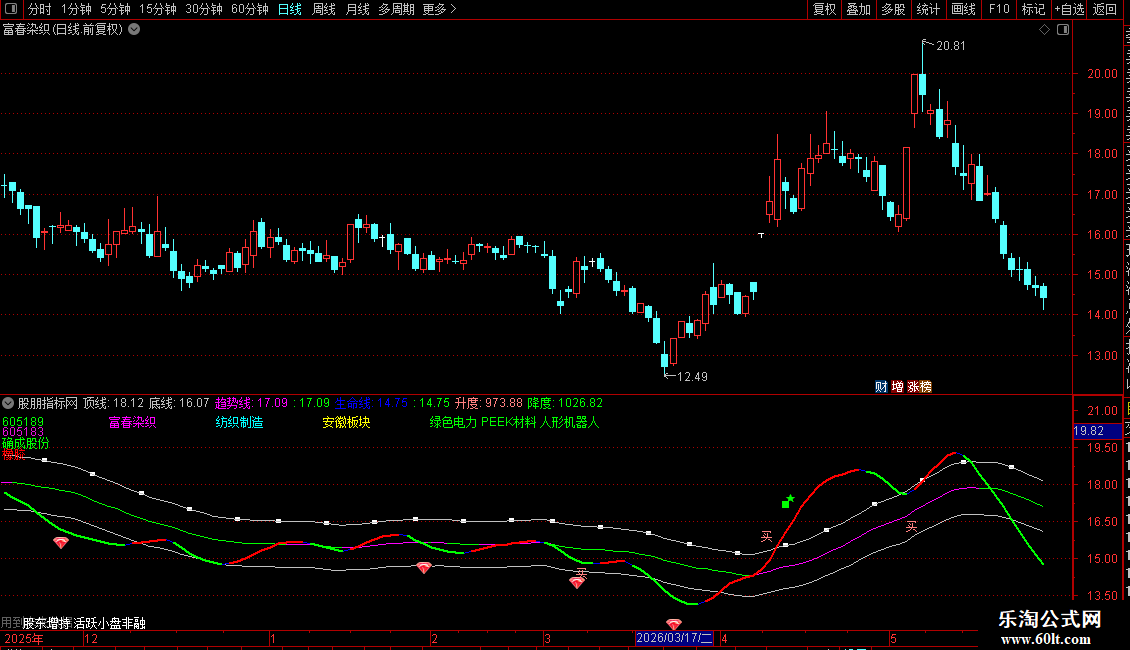Click the 顶线: 18.12 indicator value
This screenshot has height=650, width=1130.
point(113,403)
